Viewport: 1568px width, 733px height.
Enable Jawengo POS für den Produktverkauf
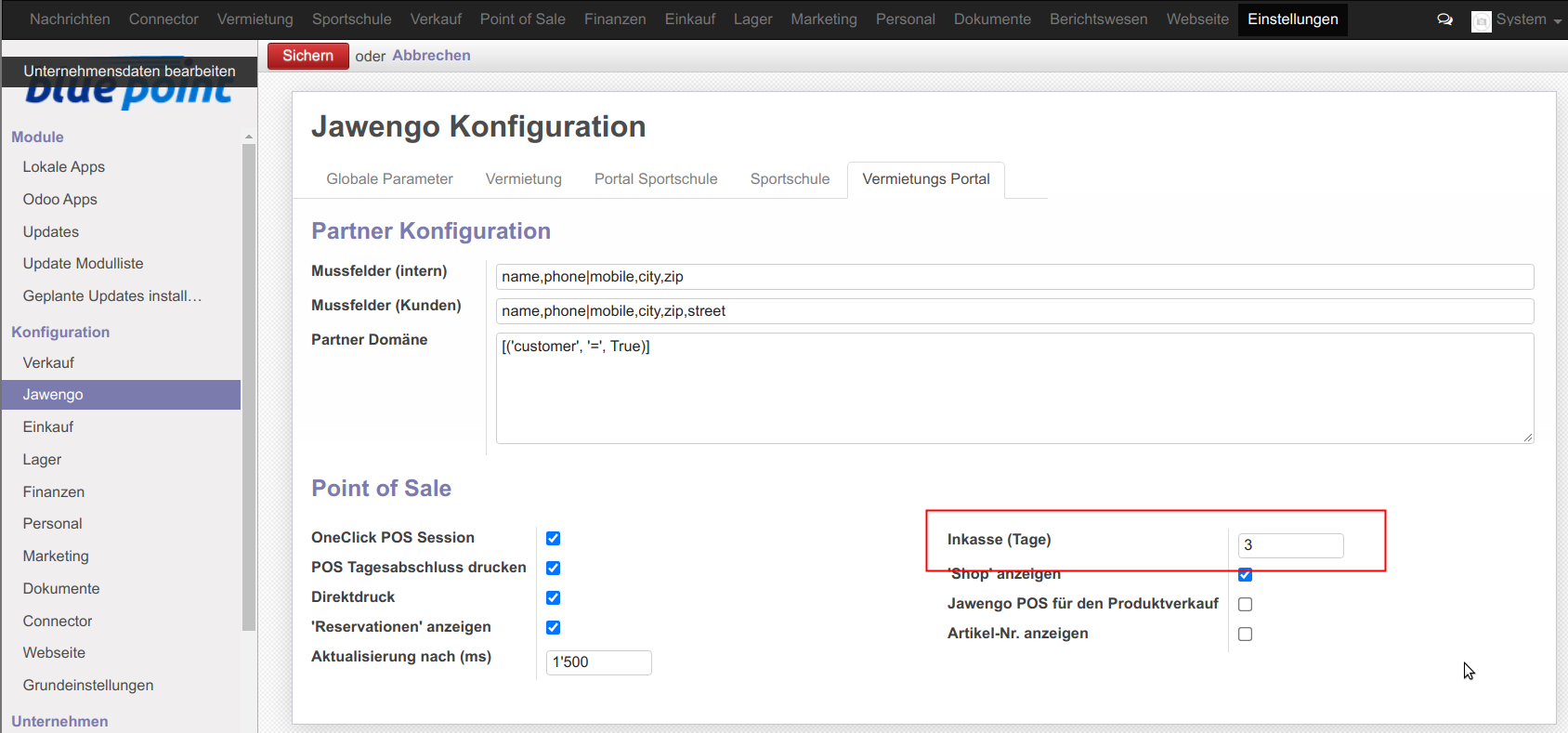1245,605
